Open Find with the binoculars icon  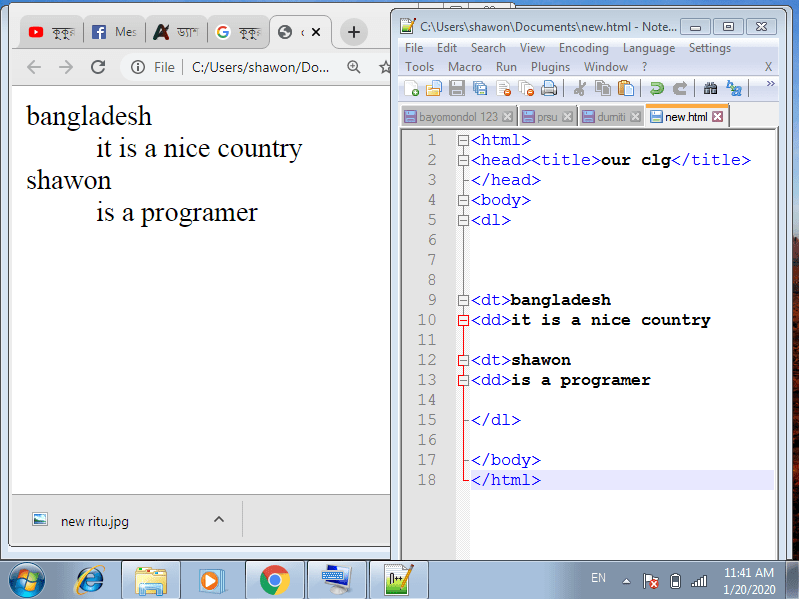pyautogui.click(x=710, y=88)
